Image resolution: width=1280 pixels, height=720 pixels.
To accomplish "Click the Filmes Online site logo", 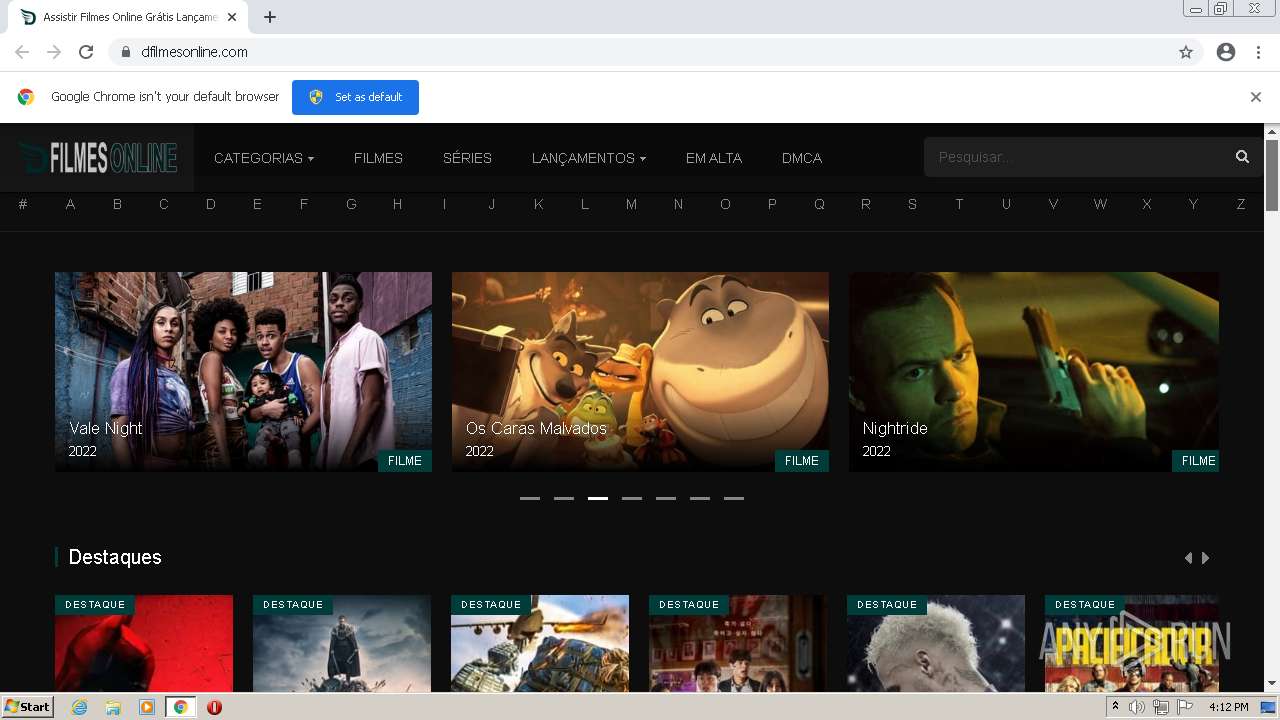I will (98, 157).
